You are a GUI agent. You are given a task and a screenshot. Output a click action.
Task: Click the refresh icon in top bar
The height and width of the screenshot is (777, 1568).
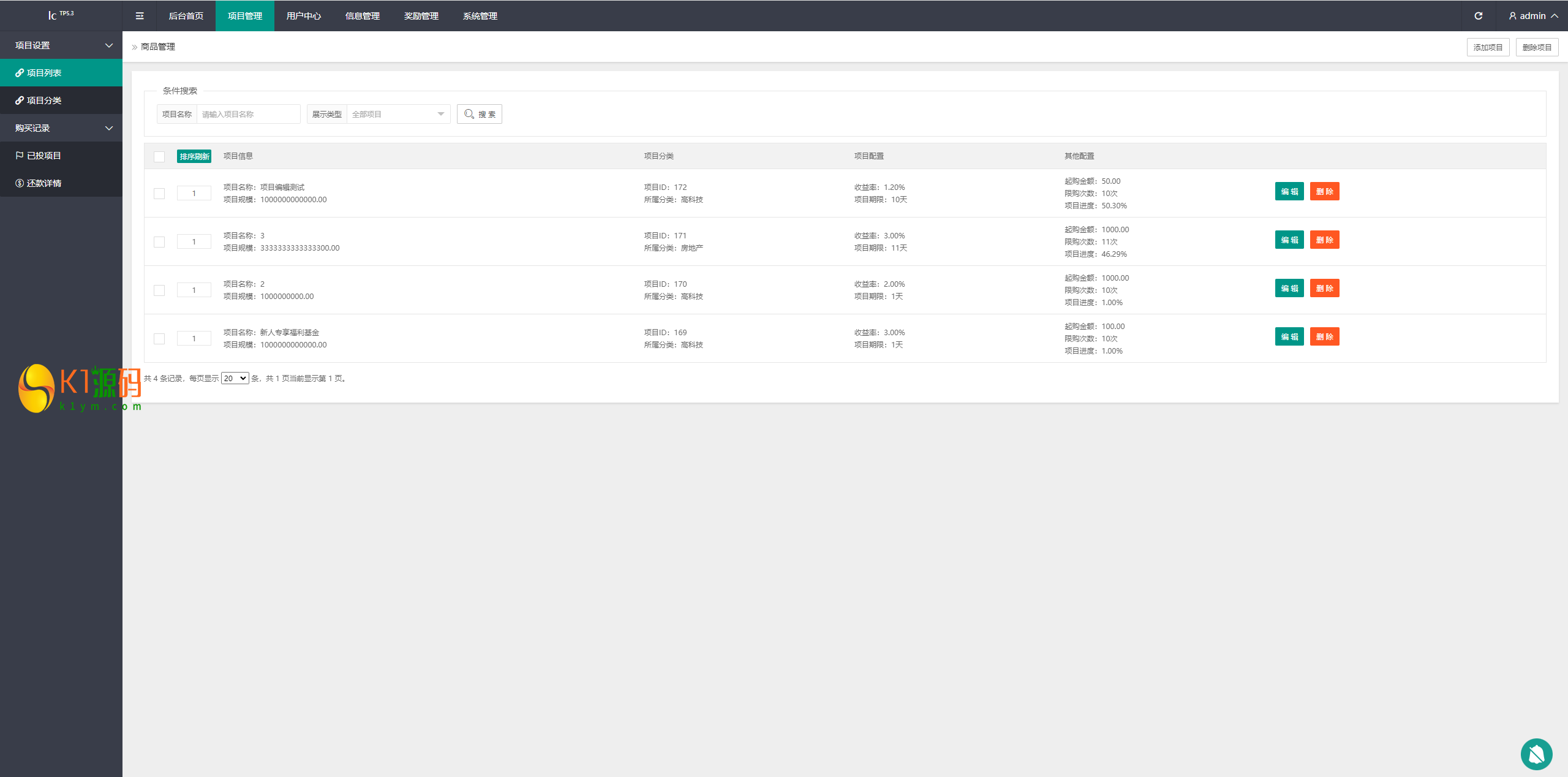1478,16
